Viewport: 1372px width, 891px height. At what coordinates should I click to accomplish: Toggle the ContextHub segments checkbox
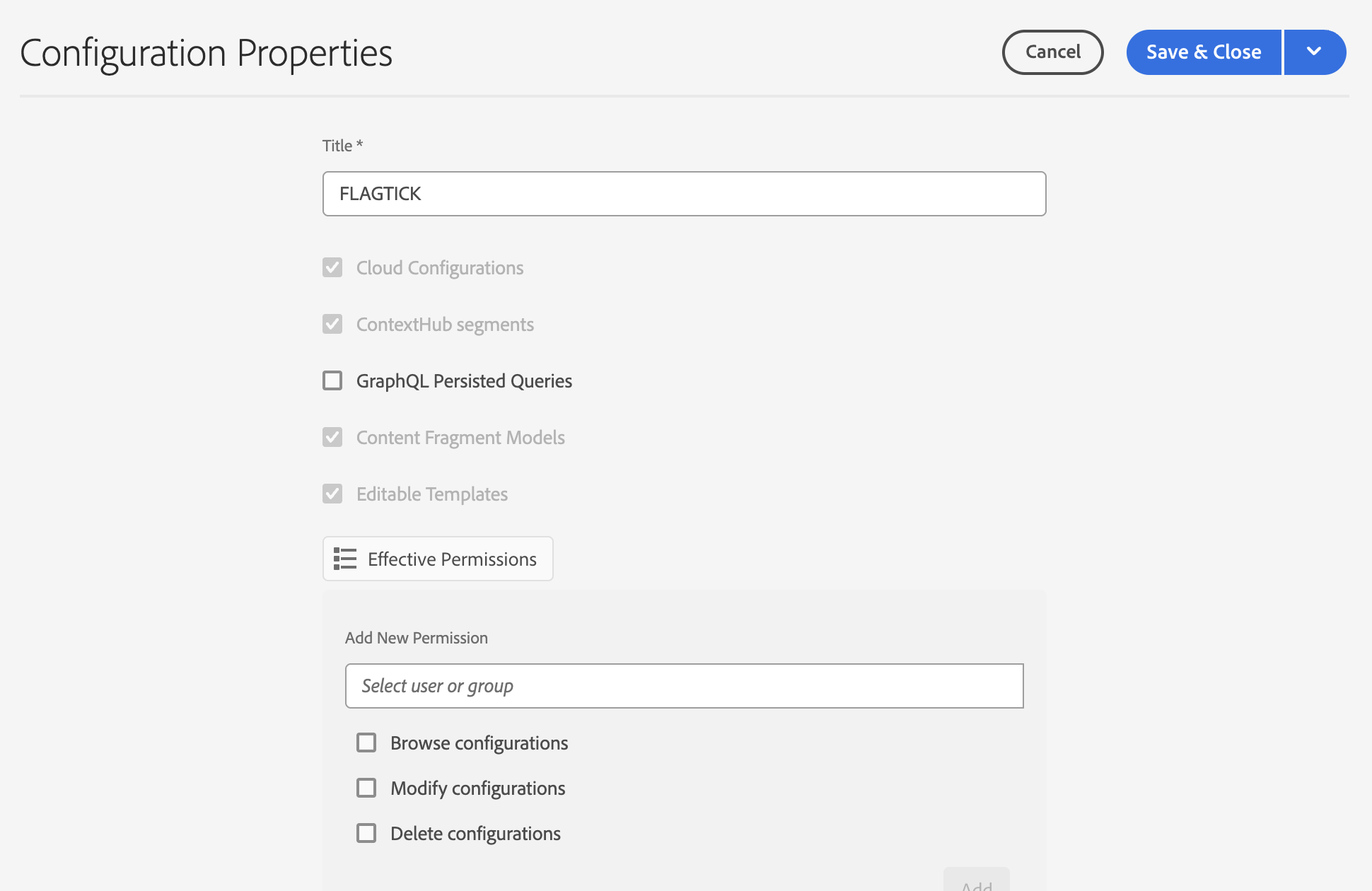[x=332, y=325]
